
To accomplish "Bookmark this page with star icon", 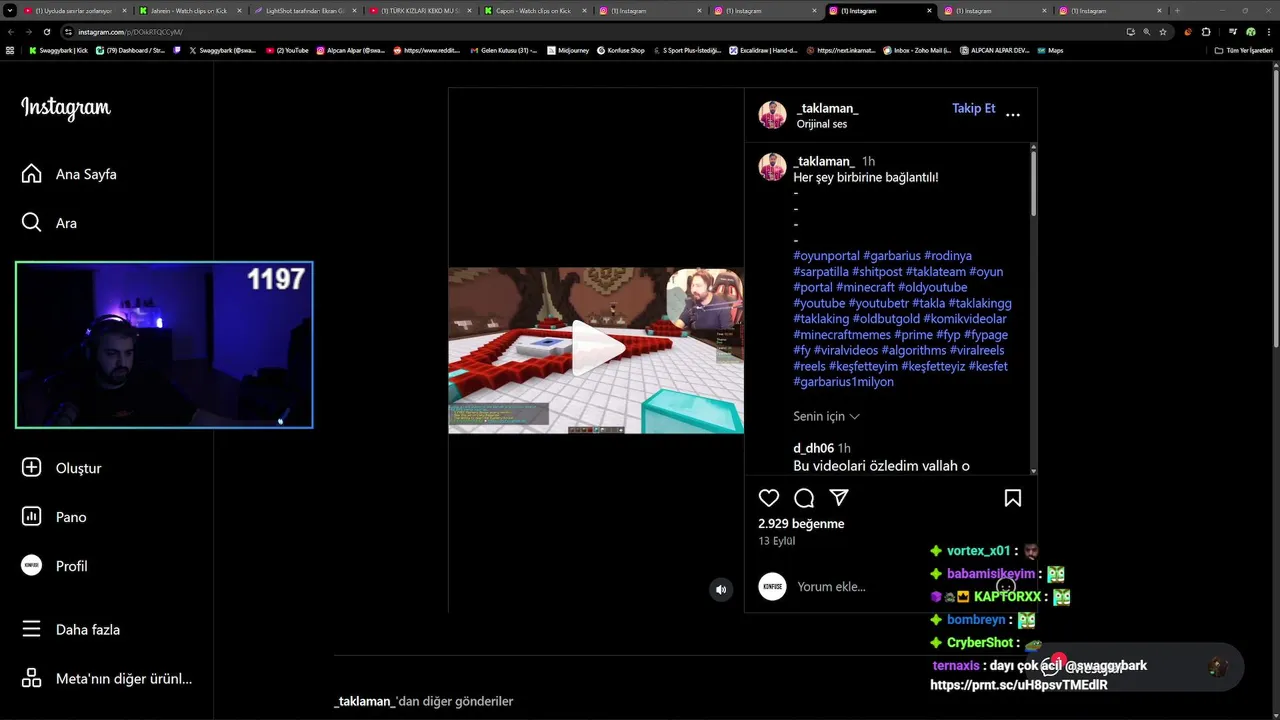I will 1163,32.
